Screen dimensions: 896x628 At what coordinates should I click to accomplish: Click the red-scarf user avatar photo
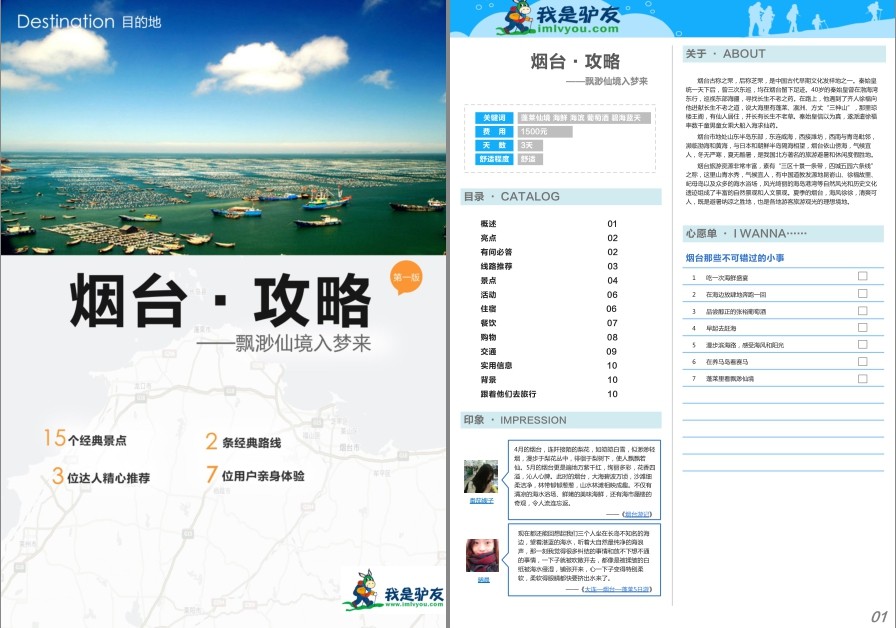point(482,555)
